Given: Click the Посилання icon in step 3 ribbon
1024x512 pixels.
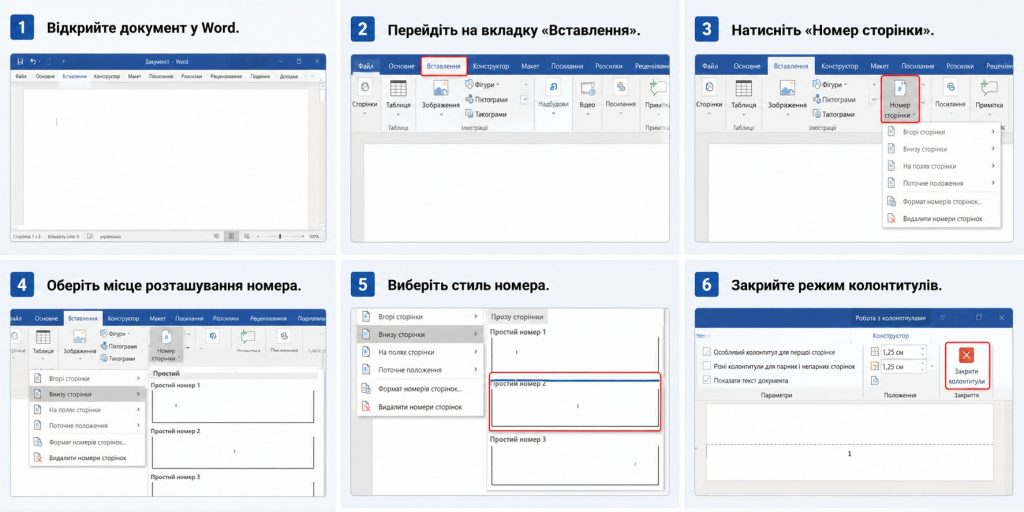Looking at the screenshot, I should [950, 88].
